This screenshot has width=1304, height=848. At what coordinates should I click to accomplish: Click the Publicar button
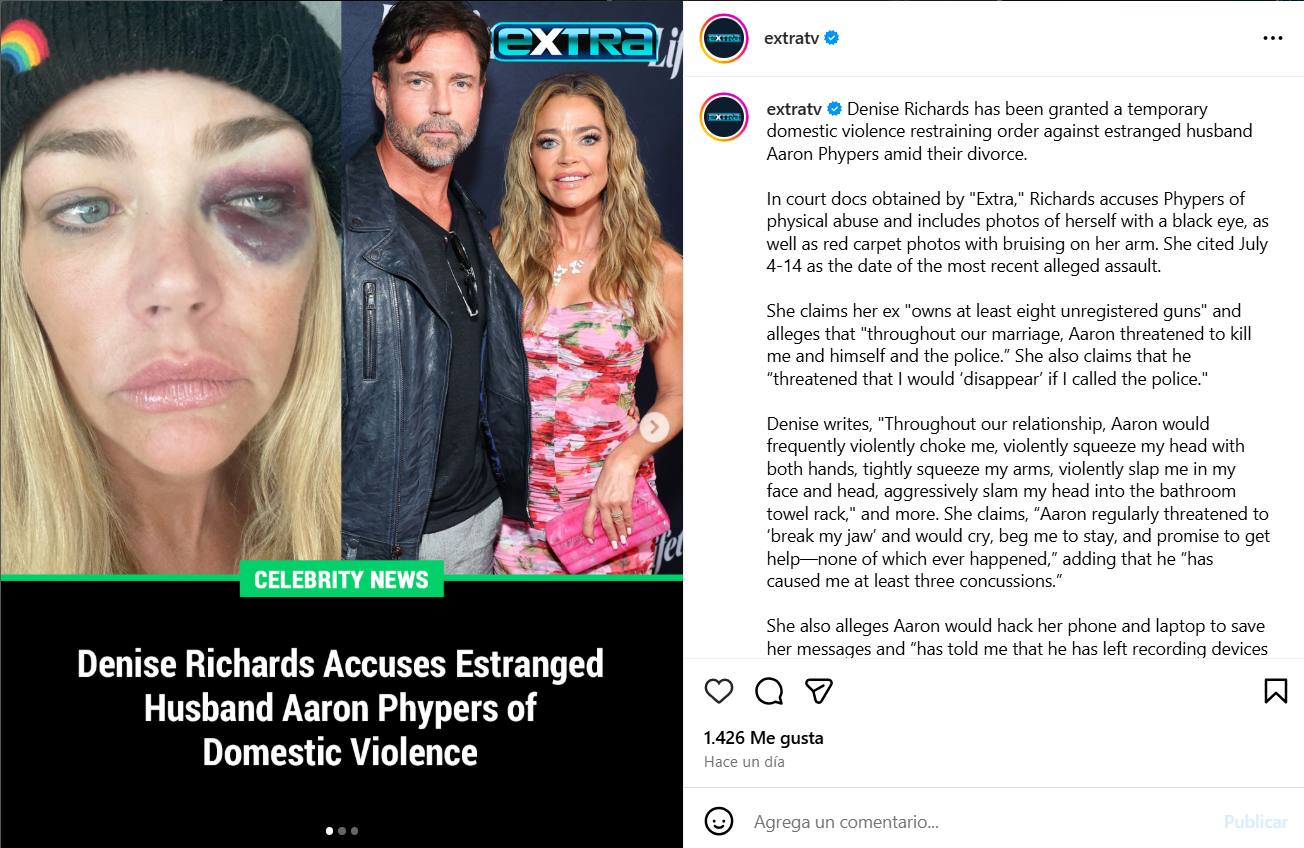point(1256,821)
